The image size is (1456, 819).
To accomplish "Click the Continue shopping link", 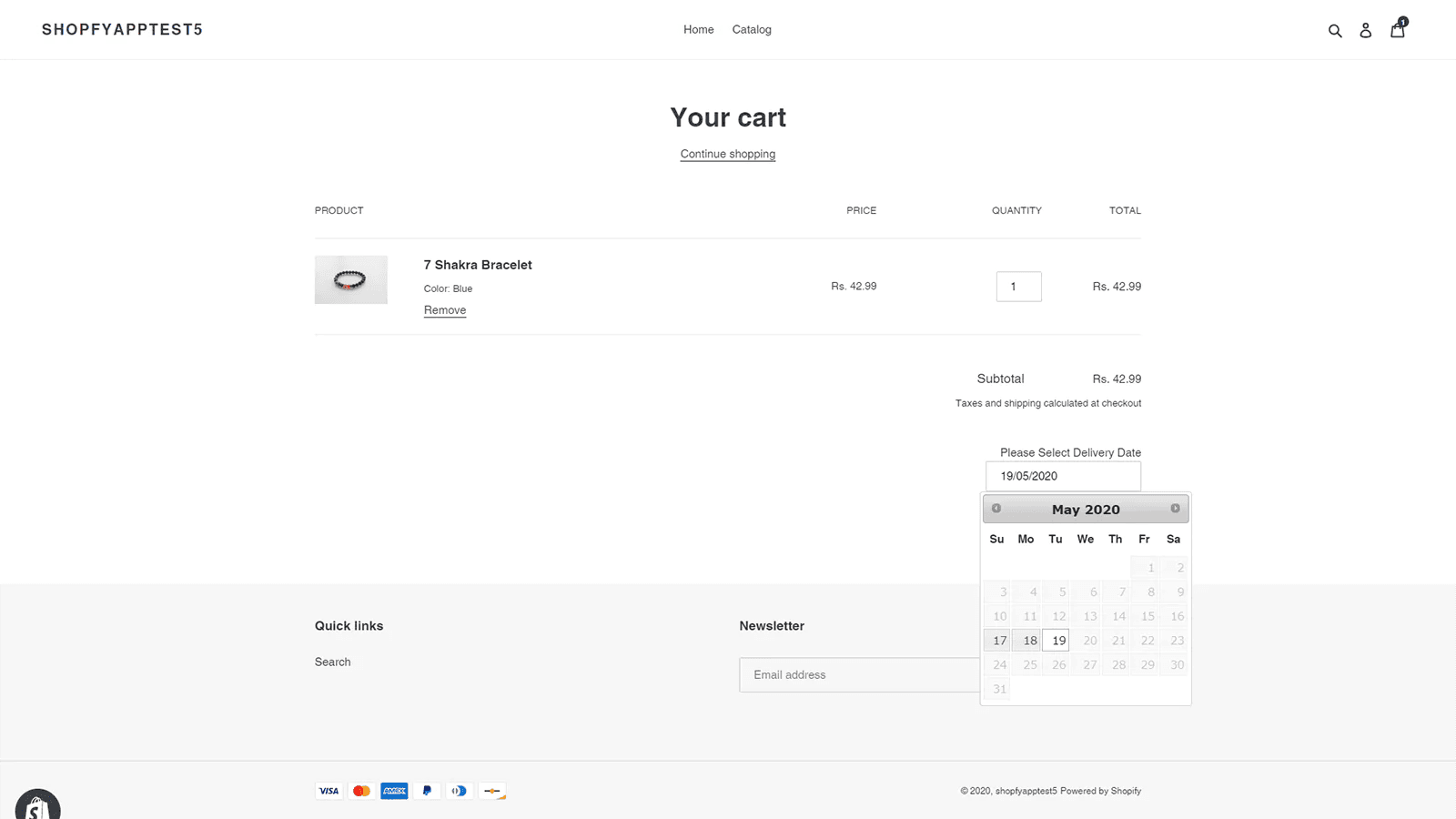I will (x=727, y=153).
